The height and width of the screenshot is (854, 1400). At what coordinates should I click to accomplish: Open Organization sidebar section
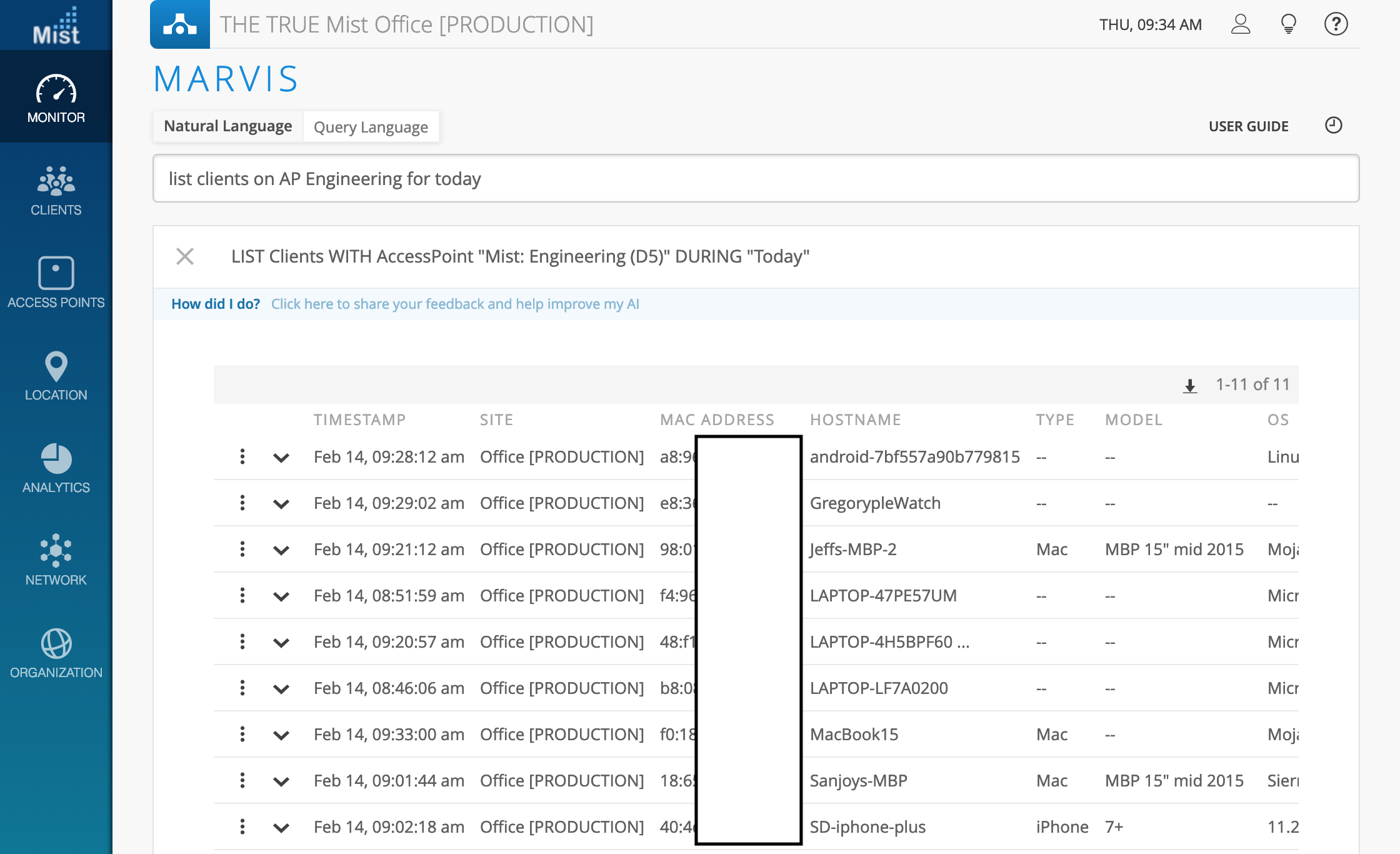click(x=56, y=653)
